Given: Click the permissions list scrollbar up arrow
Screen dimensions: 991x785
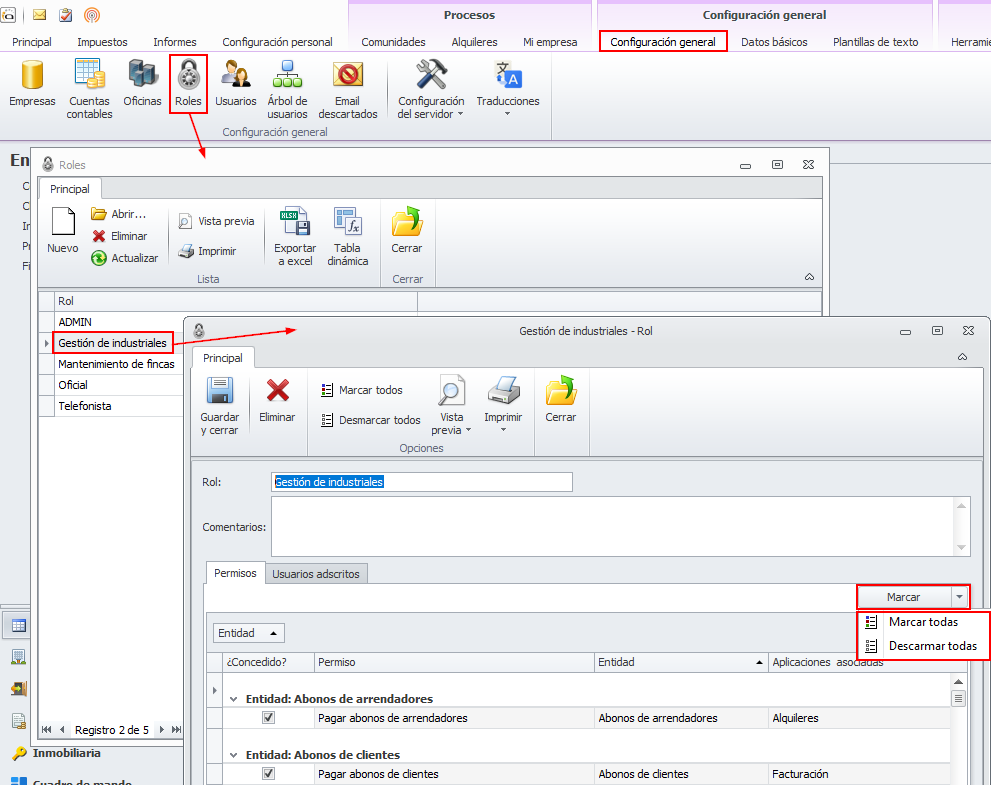Looking at the screenshot, I should [958, 681].
